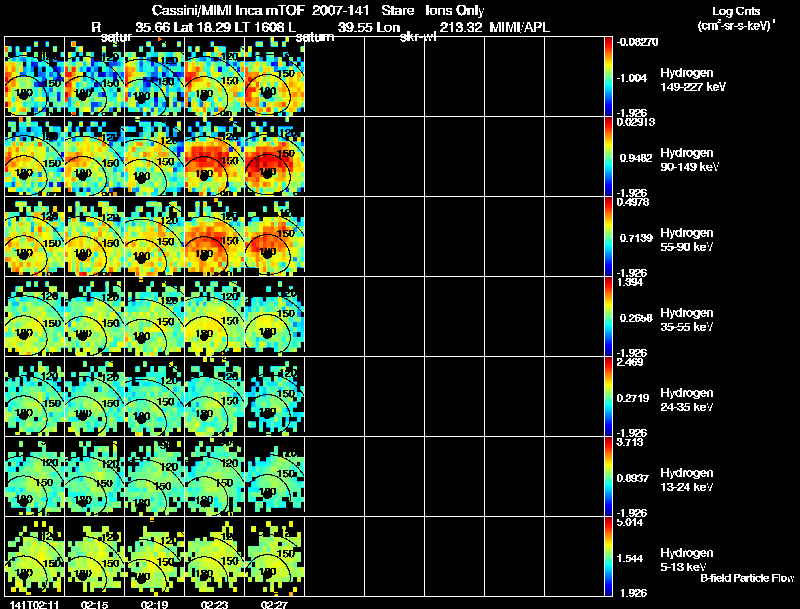
Task: Click the '-1.004' color scale midpoint
Action: coord(631,78)
